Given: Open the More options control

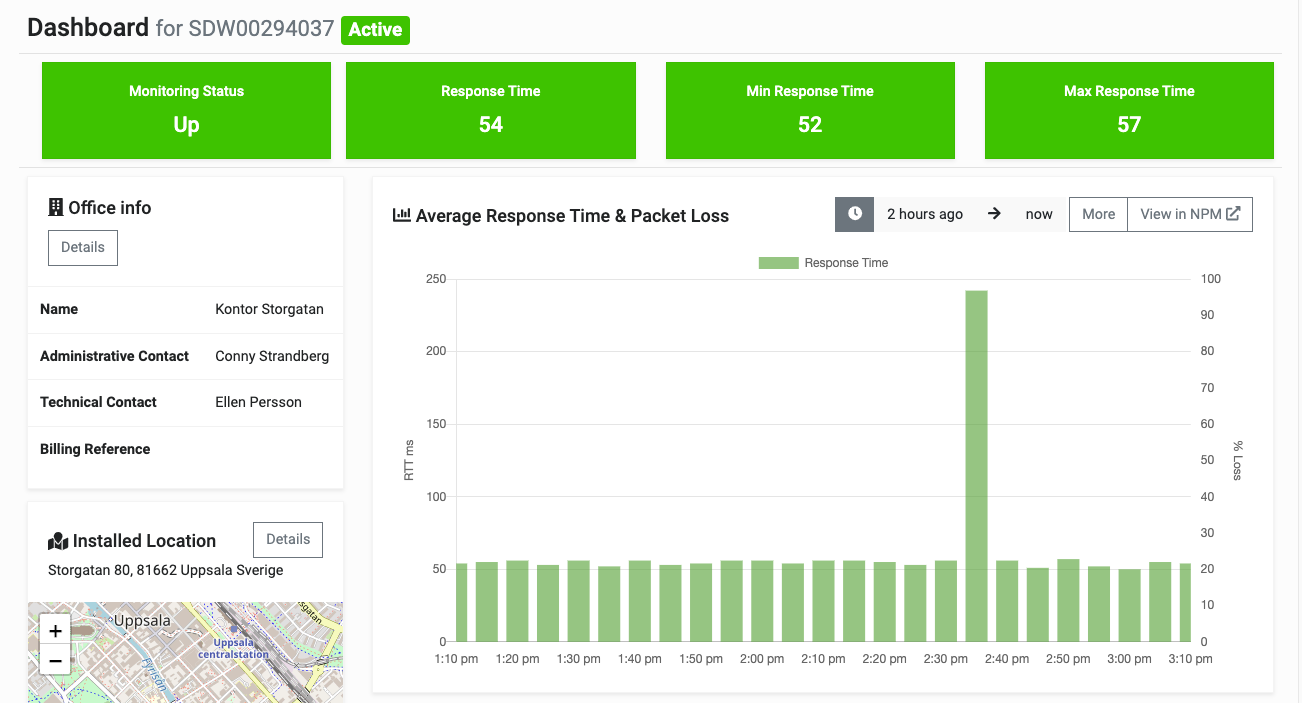Looking at the screenshot, I should coord(1098,213).
